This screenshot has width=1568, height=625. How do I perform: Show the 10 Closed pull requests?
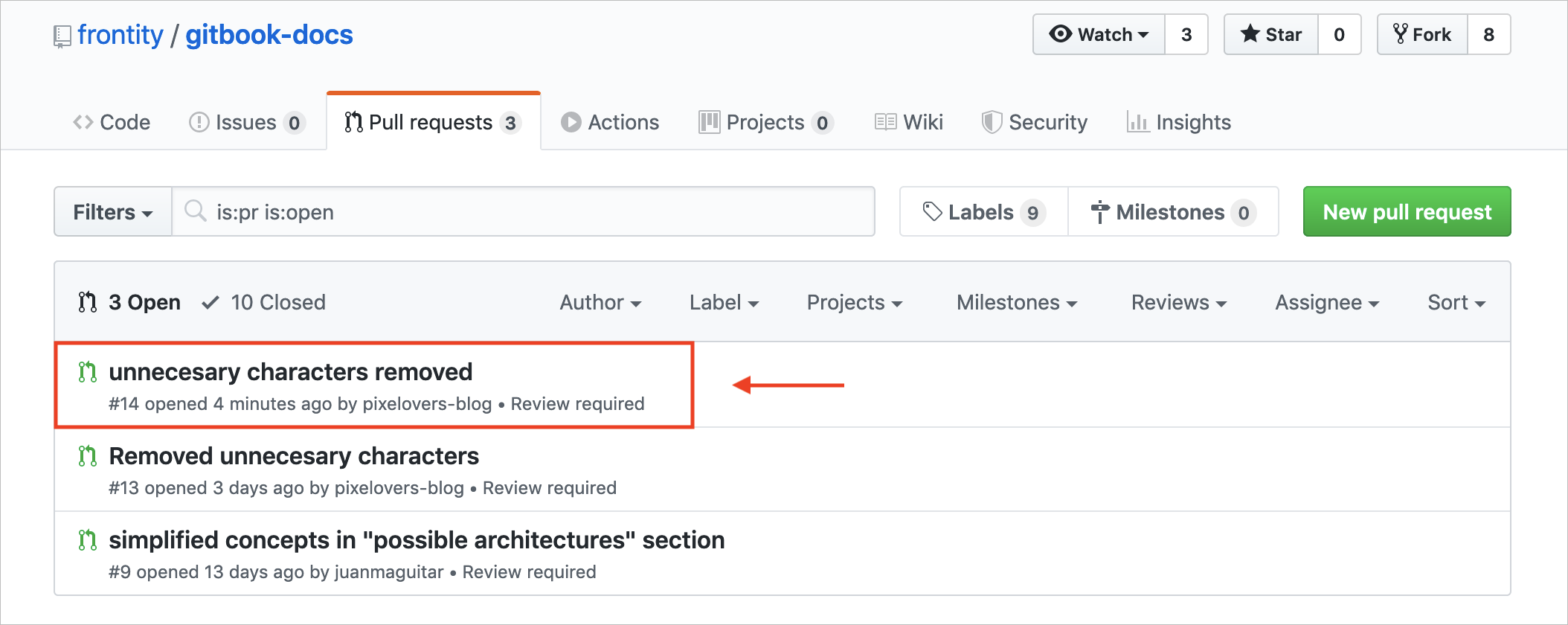pyautogui.click(x=264, y=302)
